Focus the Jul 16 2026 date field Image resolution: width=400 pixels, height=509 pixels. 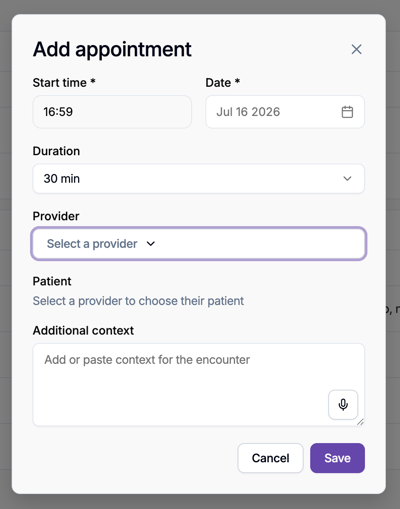coord(285,112)
